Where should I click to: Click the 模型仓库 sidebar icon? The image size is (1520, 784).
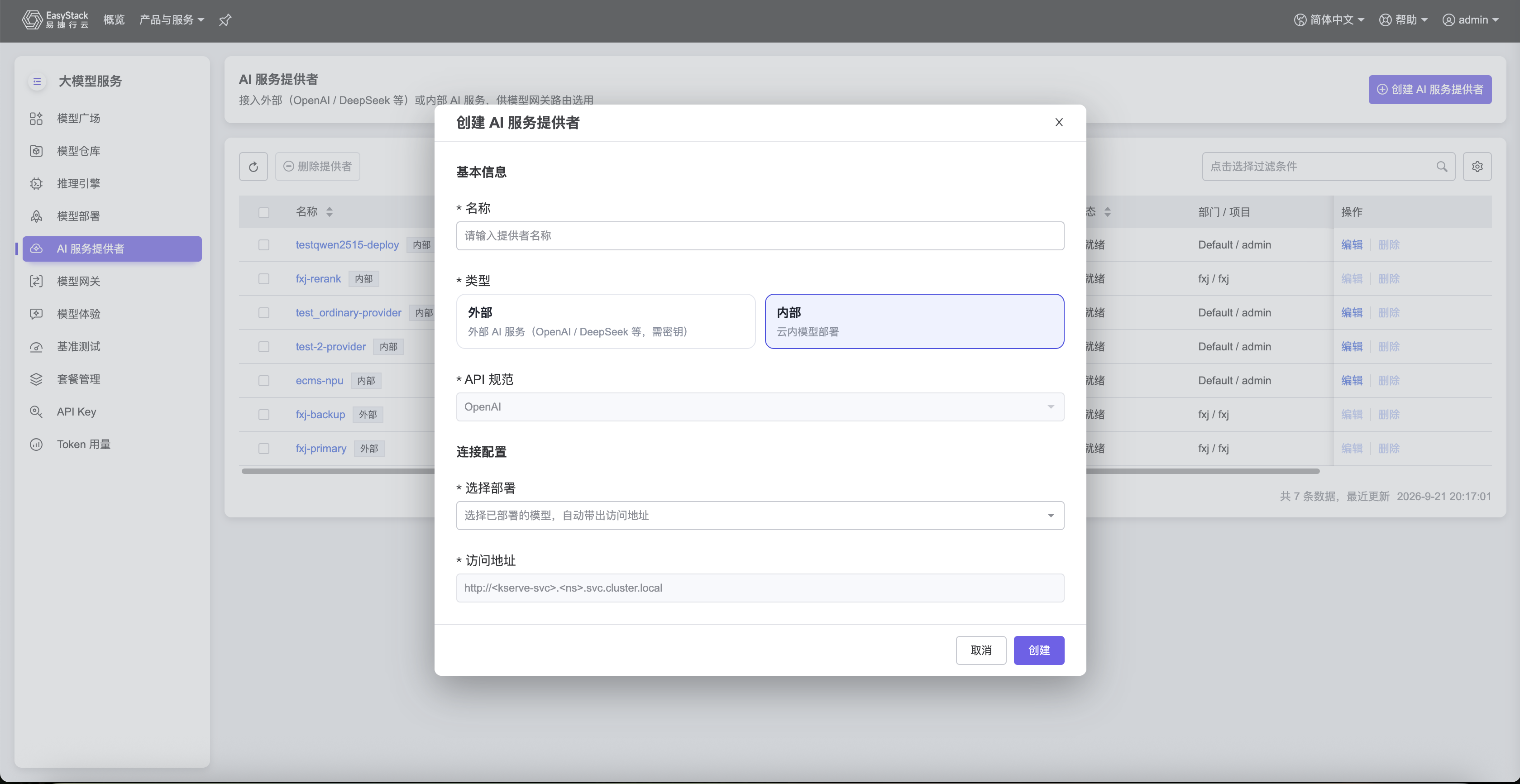point(36,151)
